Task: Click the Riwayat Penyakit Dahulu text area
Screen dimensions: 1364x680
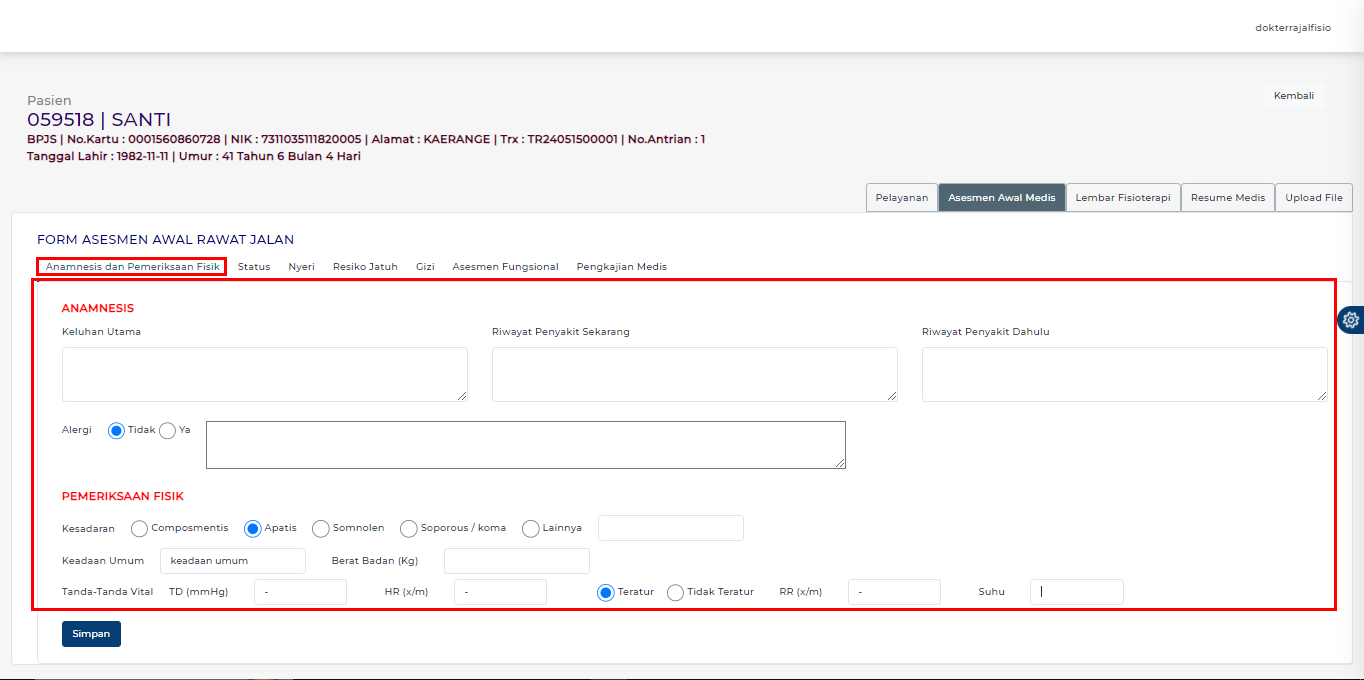Action: tap(1124, 374)
